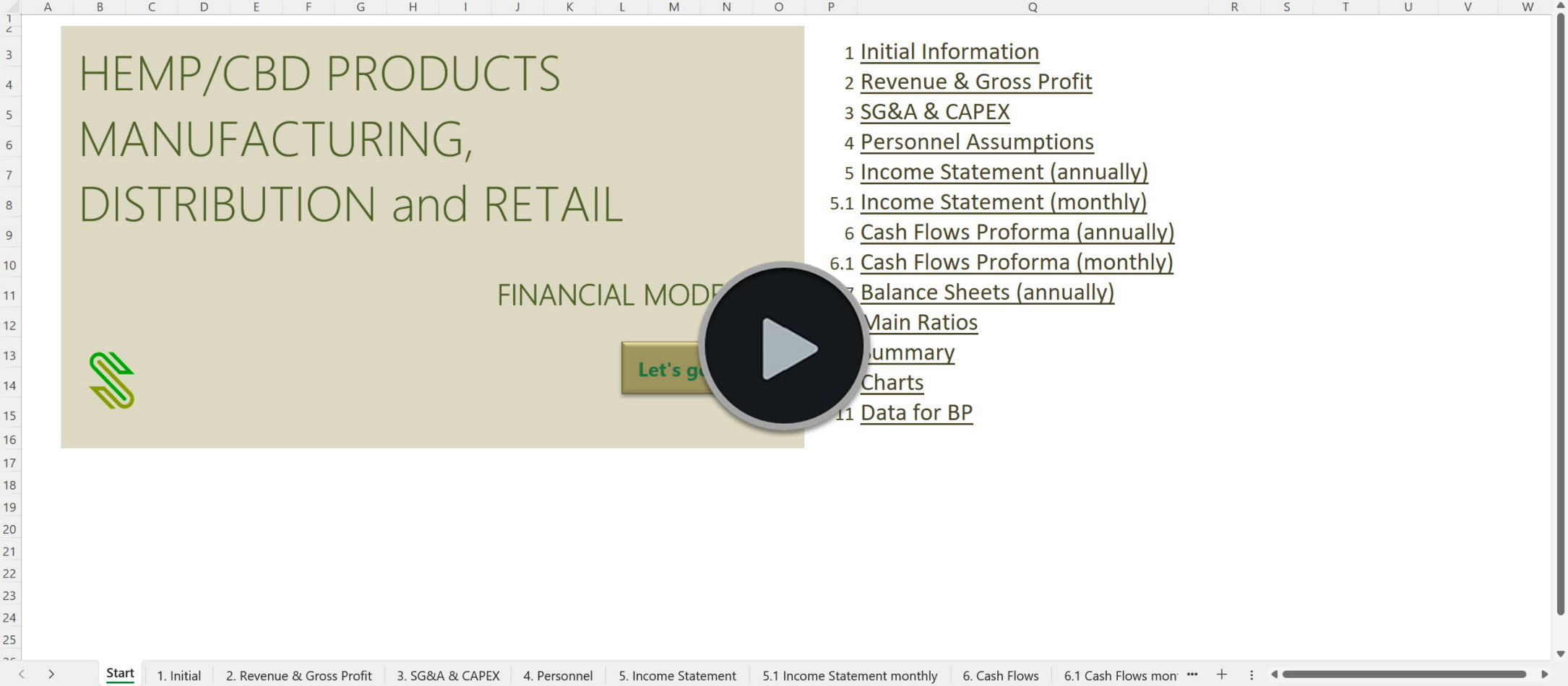The height and width of the screenshot is (686, 1568).
Task: Open 'Balance Sheets (annually)' link
Action: 987,292
